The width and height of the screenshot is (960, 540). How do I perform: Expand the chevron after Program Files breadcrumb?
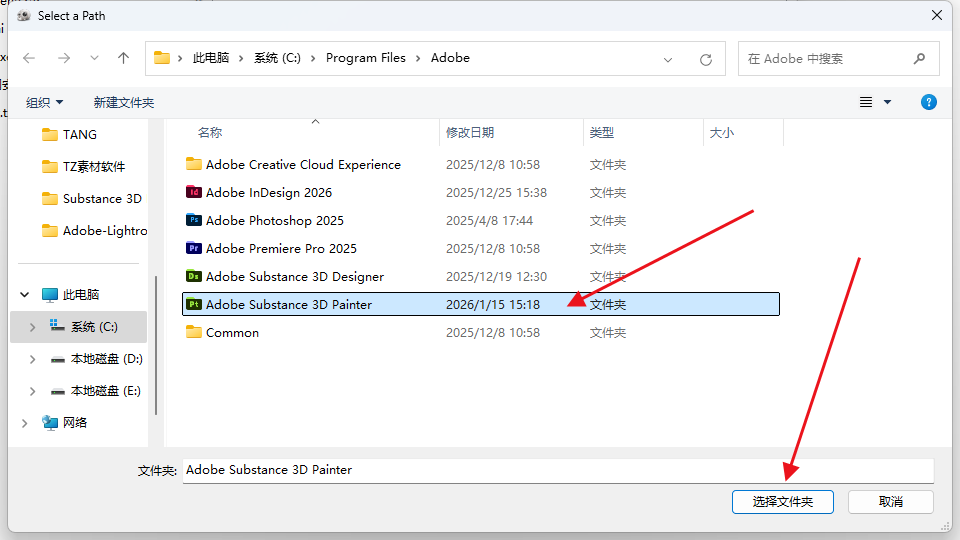click(418, 58)
